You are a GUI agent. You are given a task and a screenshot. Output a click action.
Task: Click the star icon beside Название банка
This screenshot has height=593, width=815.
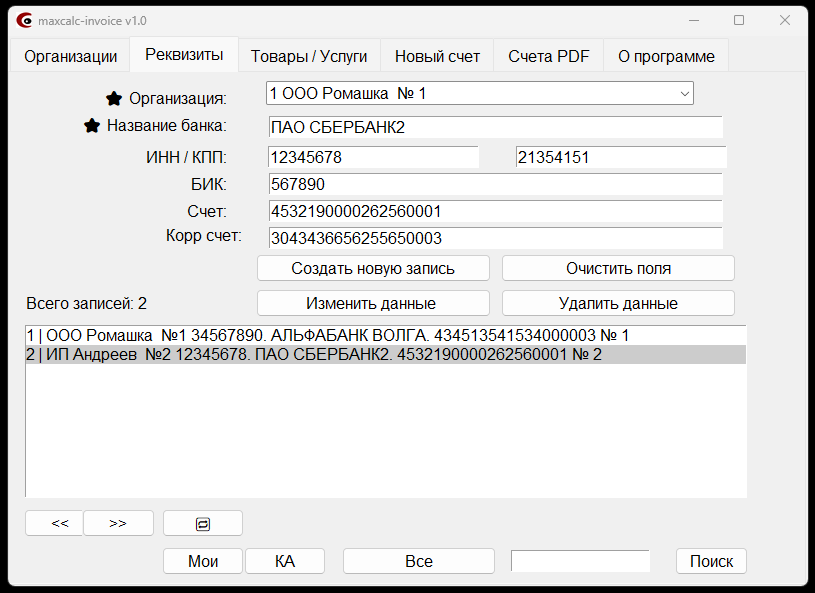tap(92, 125)
